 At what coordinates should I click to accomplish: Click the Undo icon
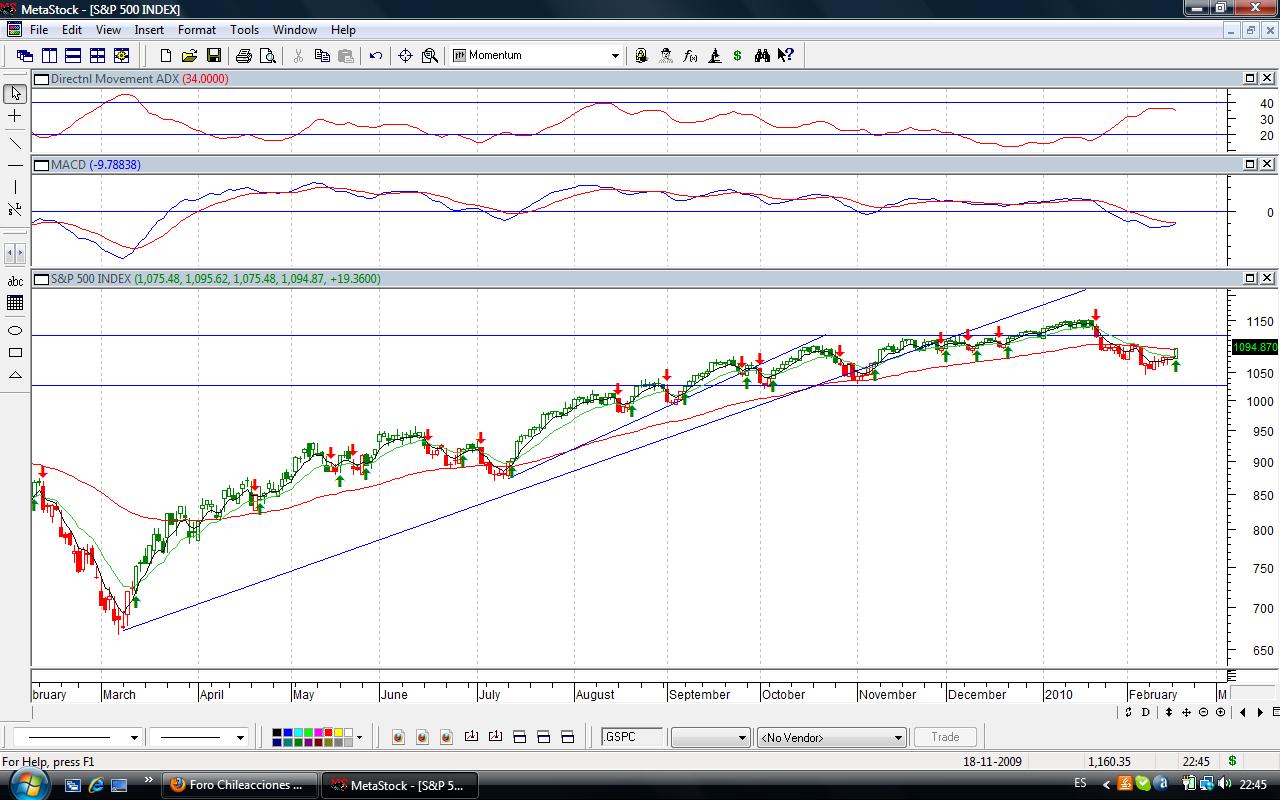click(376, 56)
